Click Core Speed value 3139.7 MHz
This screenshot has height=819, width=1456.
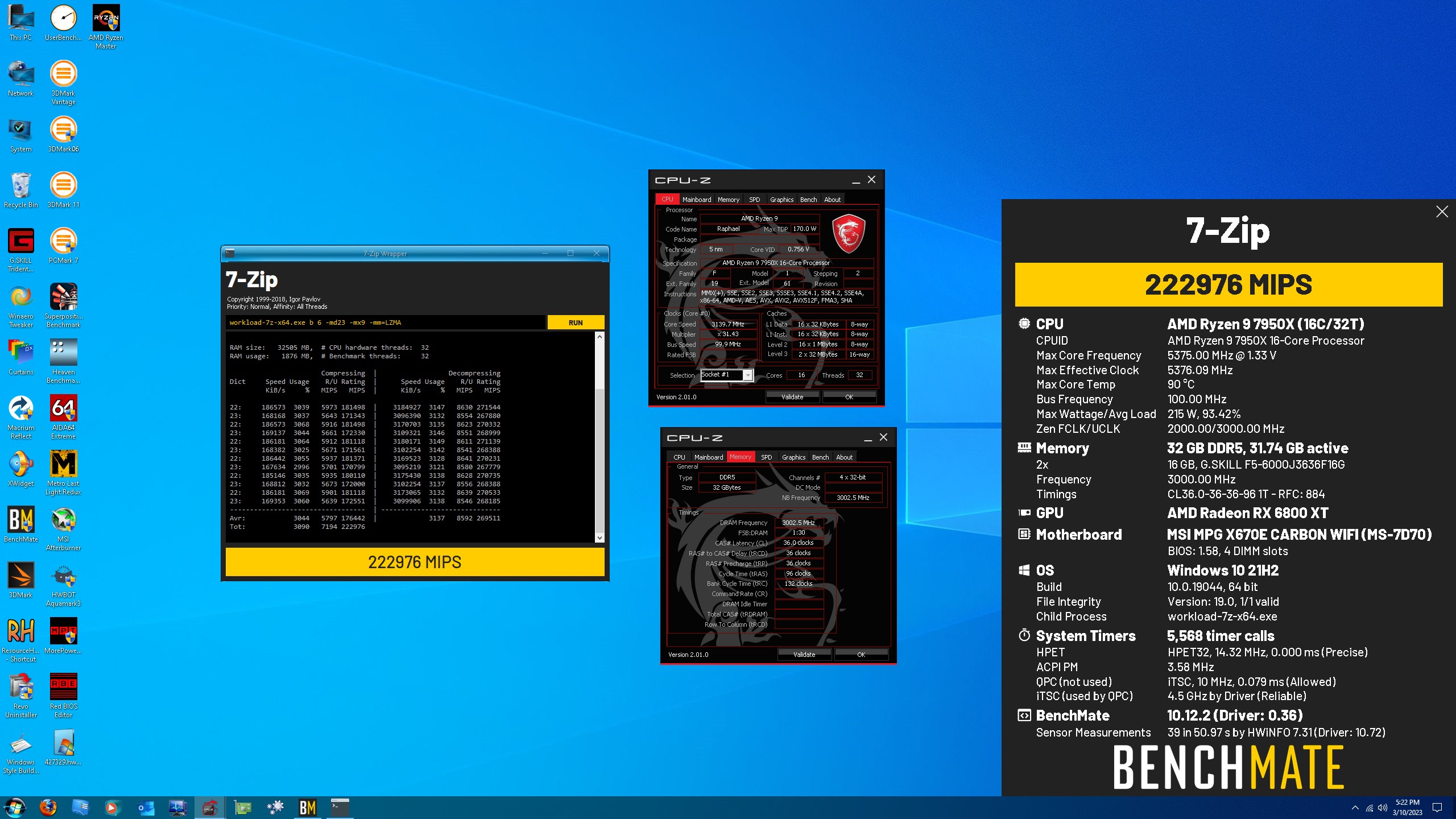tap(727, 324)
